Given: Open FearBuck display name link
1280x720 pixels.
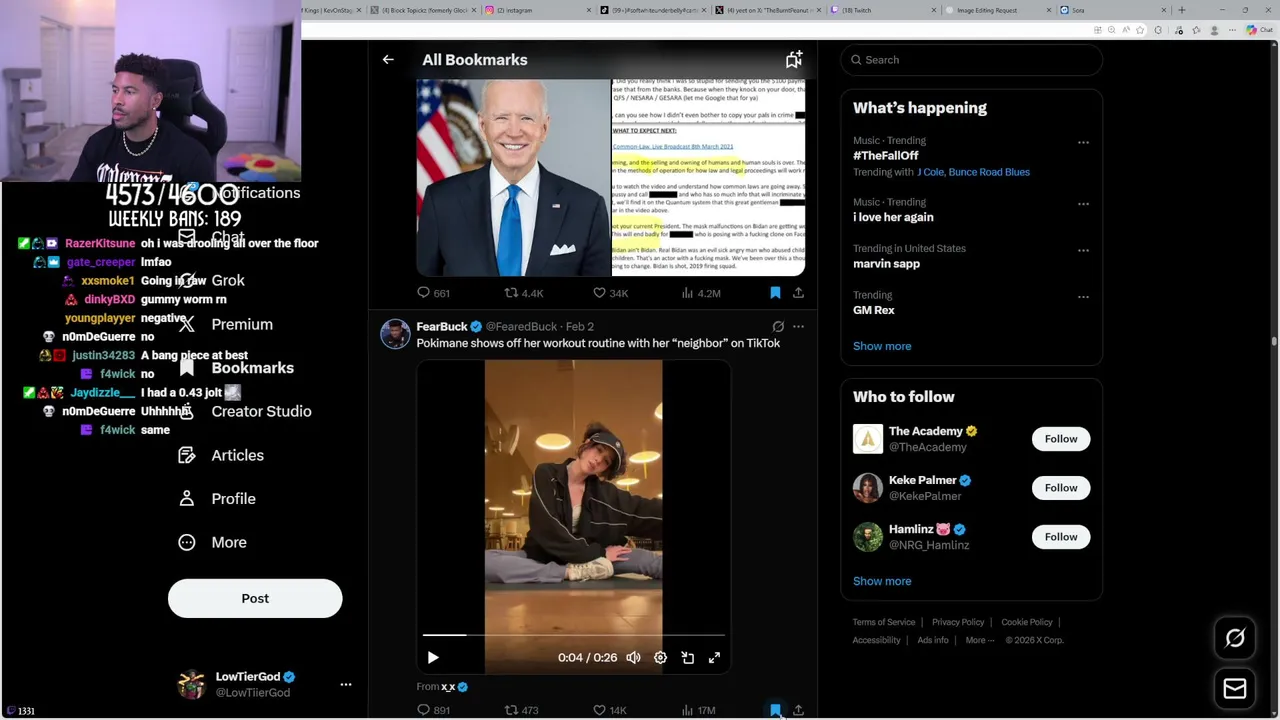Looking at the screenshot, I should pyautogui.click(x=442, y=326).
